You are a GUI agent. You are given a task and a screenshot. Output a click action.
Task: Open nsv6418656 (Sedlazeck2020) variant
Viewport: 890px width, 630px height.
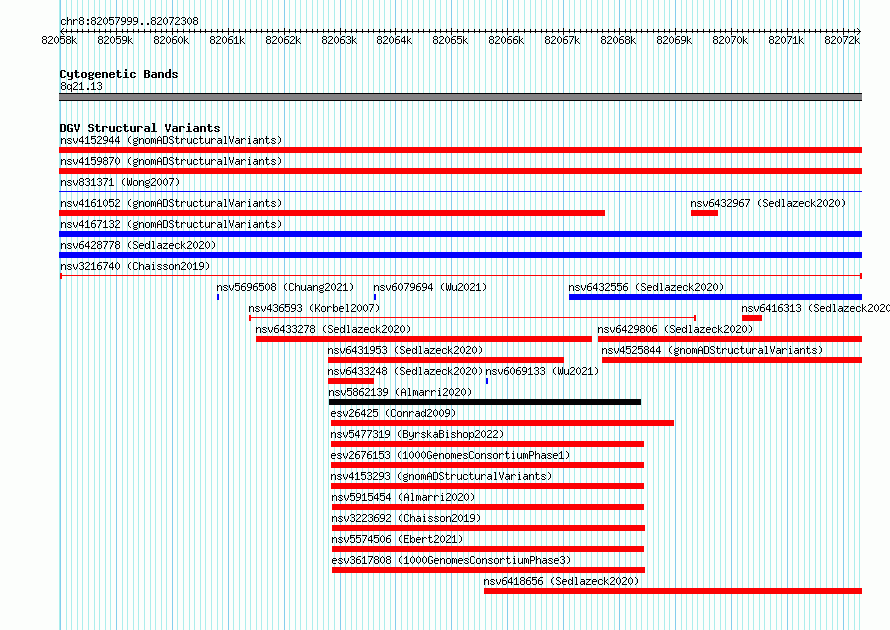click(x=561, y=581)
